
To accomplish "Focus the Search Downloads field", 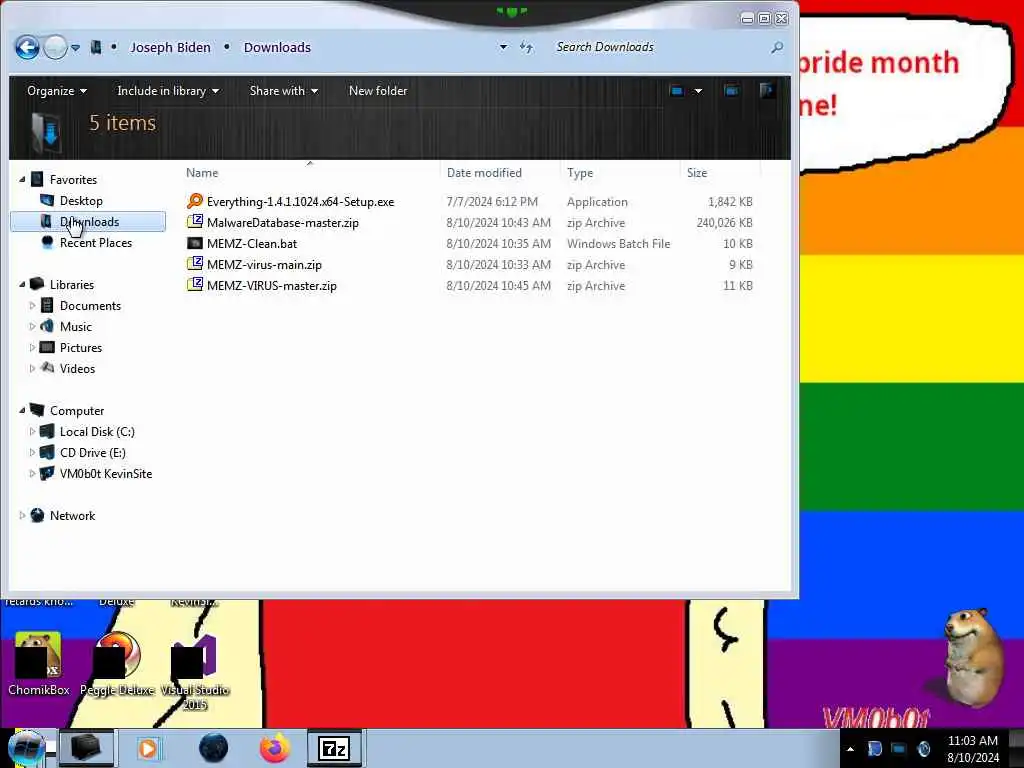I will [660, 47].
